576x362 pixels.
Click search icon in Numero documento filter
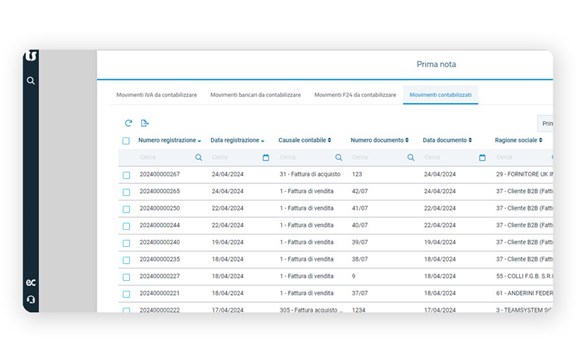[x=411, y=157]
